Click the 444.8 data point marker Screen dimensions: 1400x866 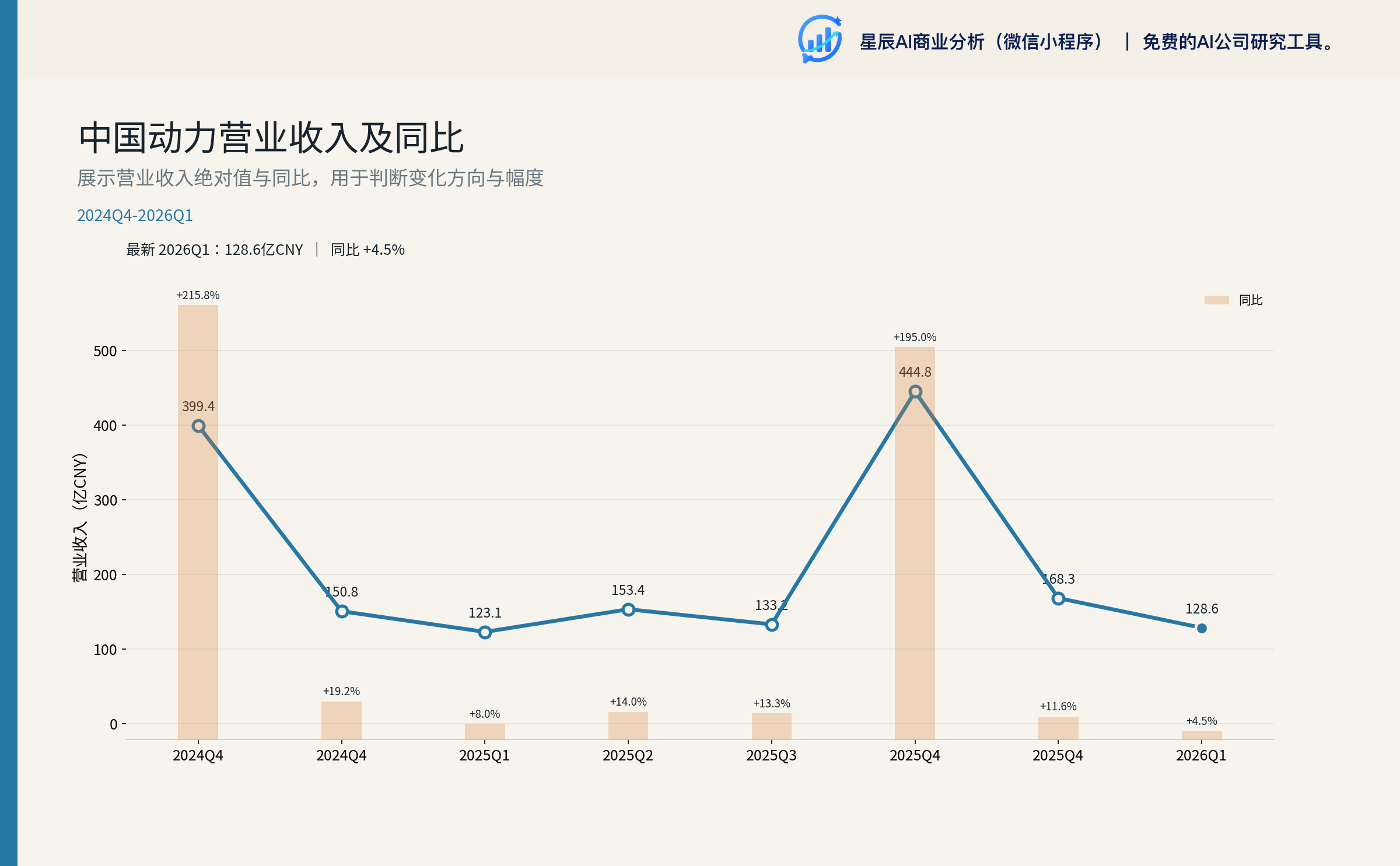[x=915, y=392]
